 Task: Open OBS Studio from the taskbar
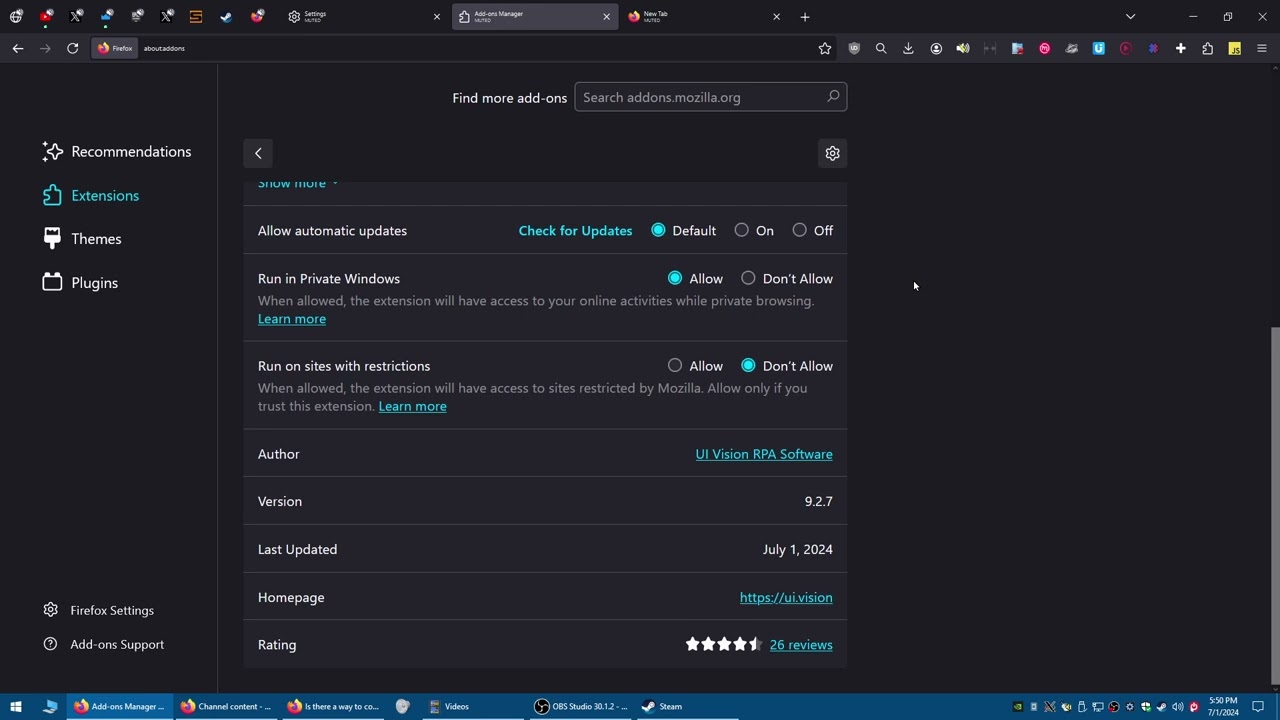click(x=581, y=706)
